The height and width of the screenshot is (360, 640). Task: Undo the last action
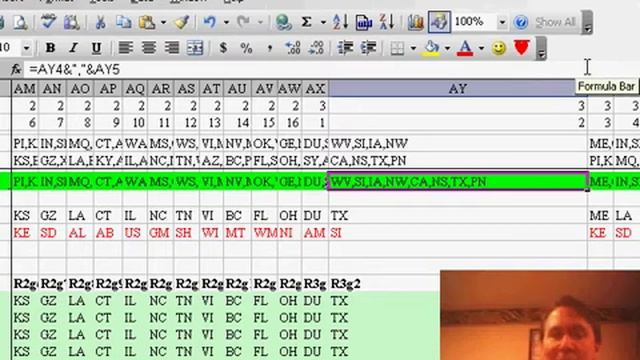[210, 22]
